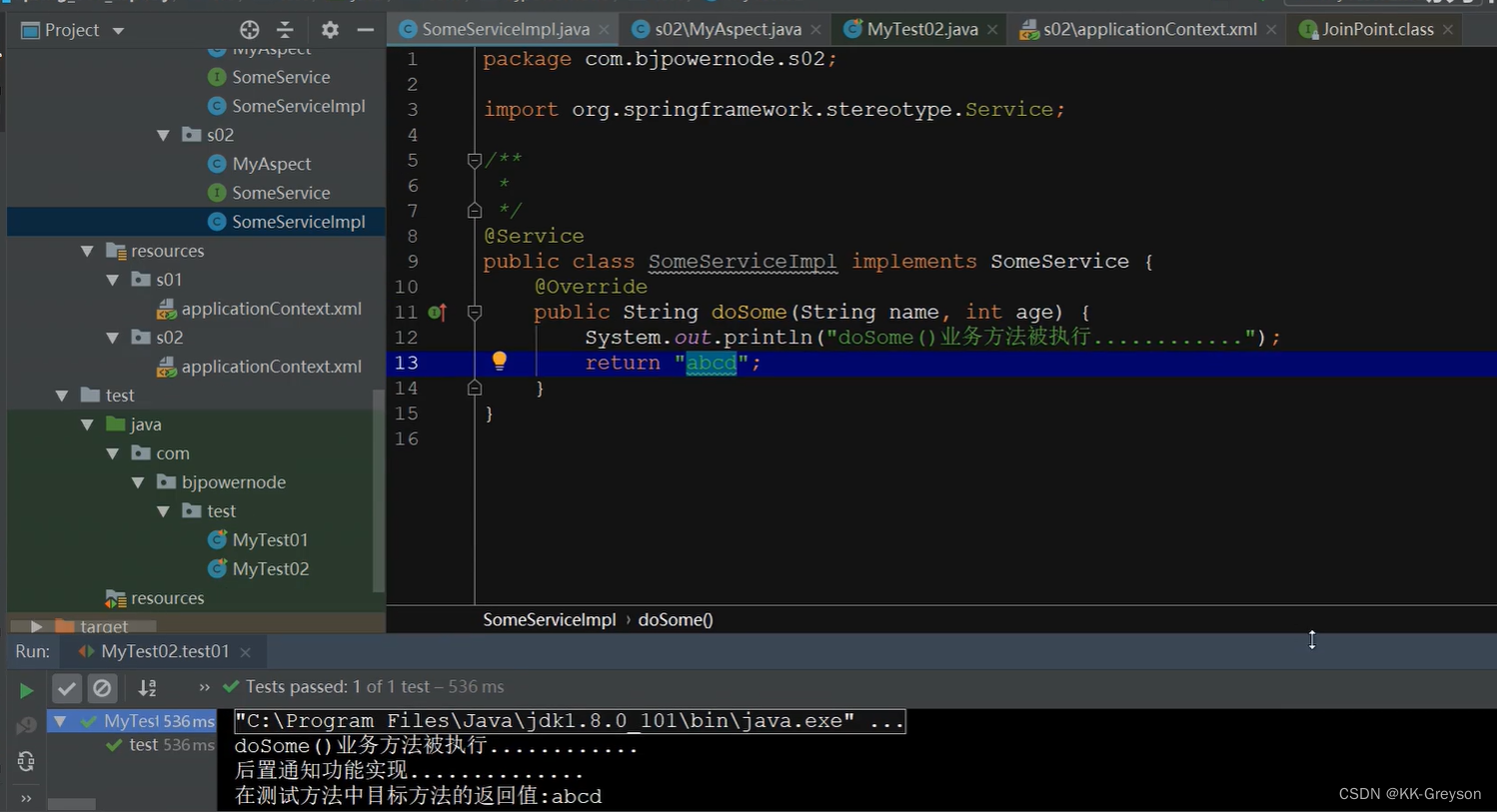Viewport: 1497px width, 812px height.
Task: Collapse the test source root folder
Action: [62, 396]
